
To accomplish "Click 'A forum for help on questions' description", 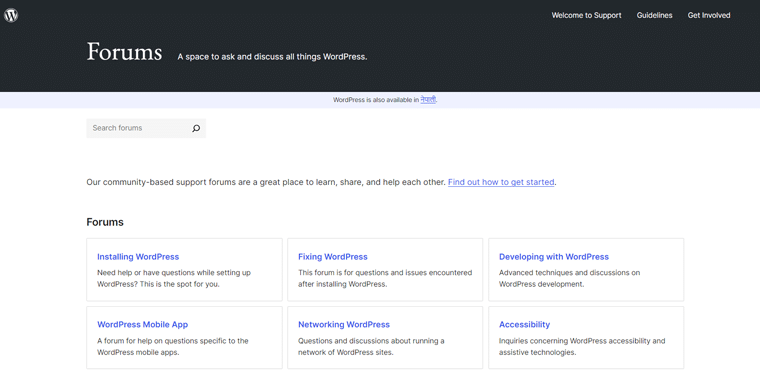I will point(173,346).
